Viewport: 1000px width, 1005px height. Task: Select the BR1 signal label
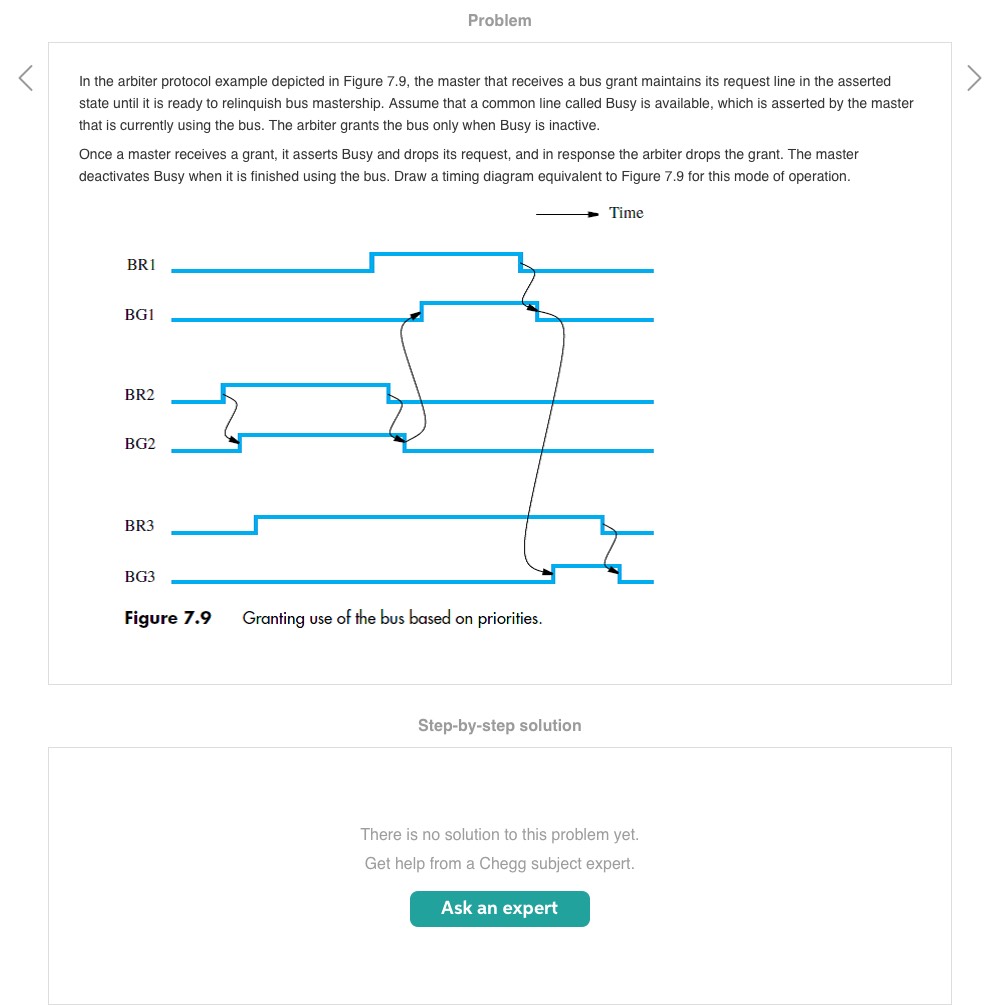[141, 265]
